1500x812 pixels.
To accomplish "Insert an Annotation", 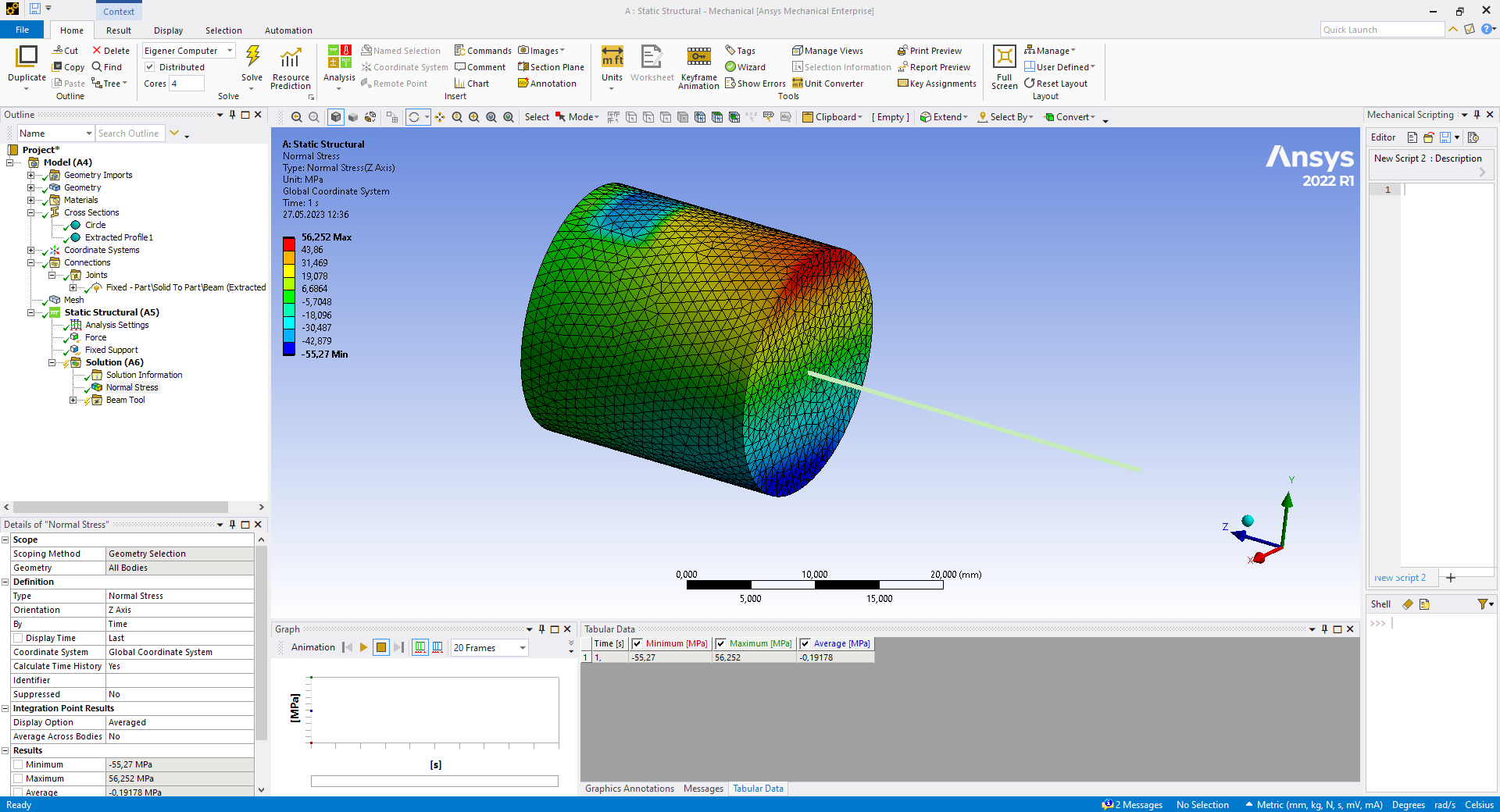I will coord(547,84).
